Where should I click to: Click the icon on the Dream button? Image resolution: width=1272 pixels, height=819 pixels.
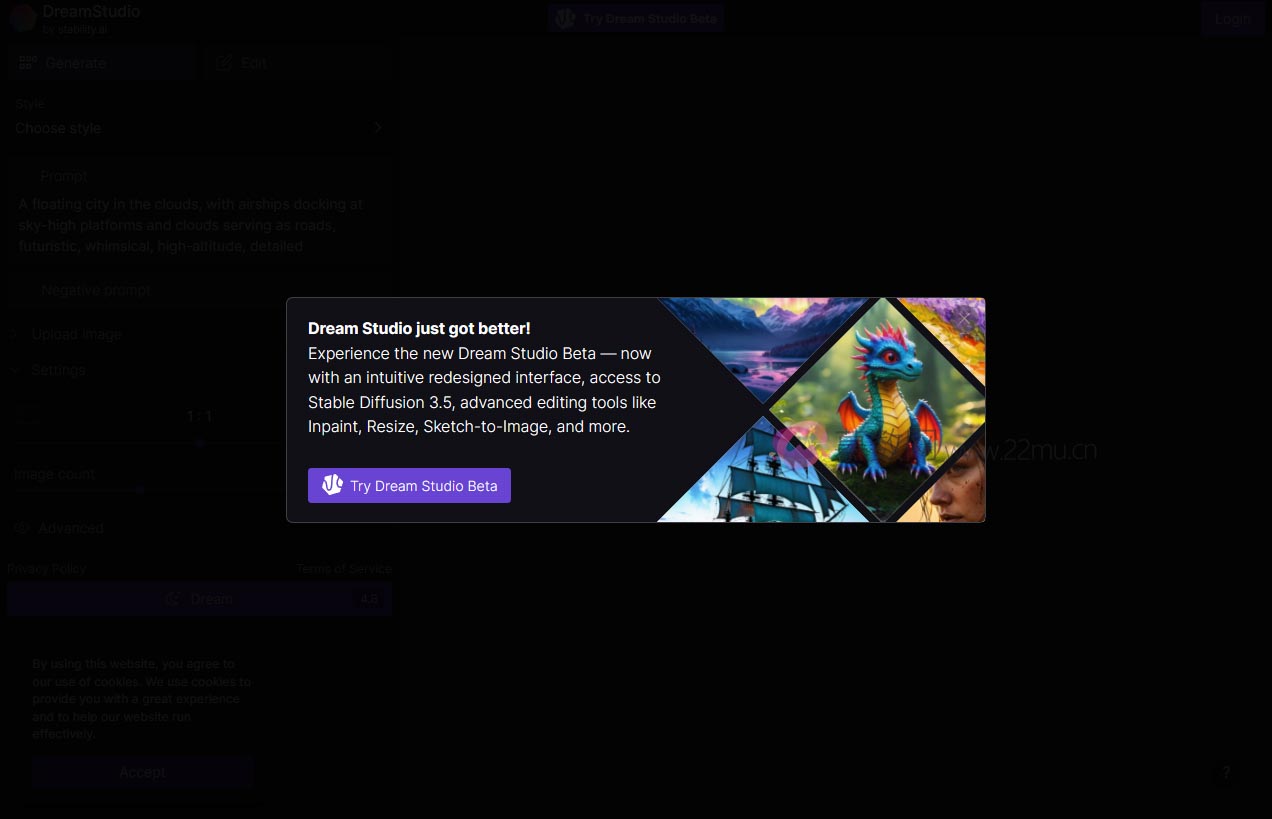pyautogui.click(x=174, y=599)
